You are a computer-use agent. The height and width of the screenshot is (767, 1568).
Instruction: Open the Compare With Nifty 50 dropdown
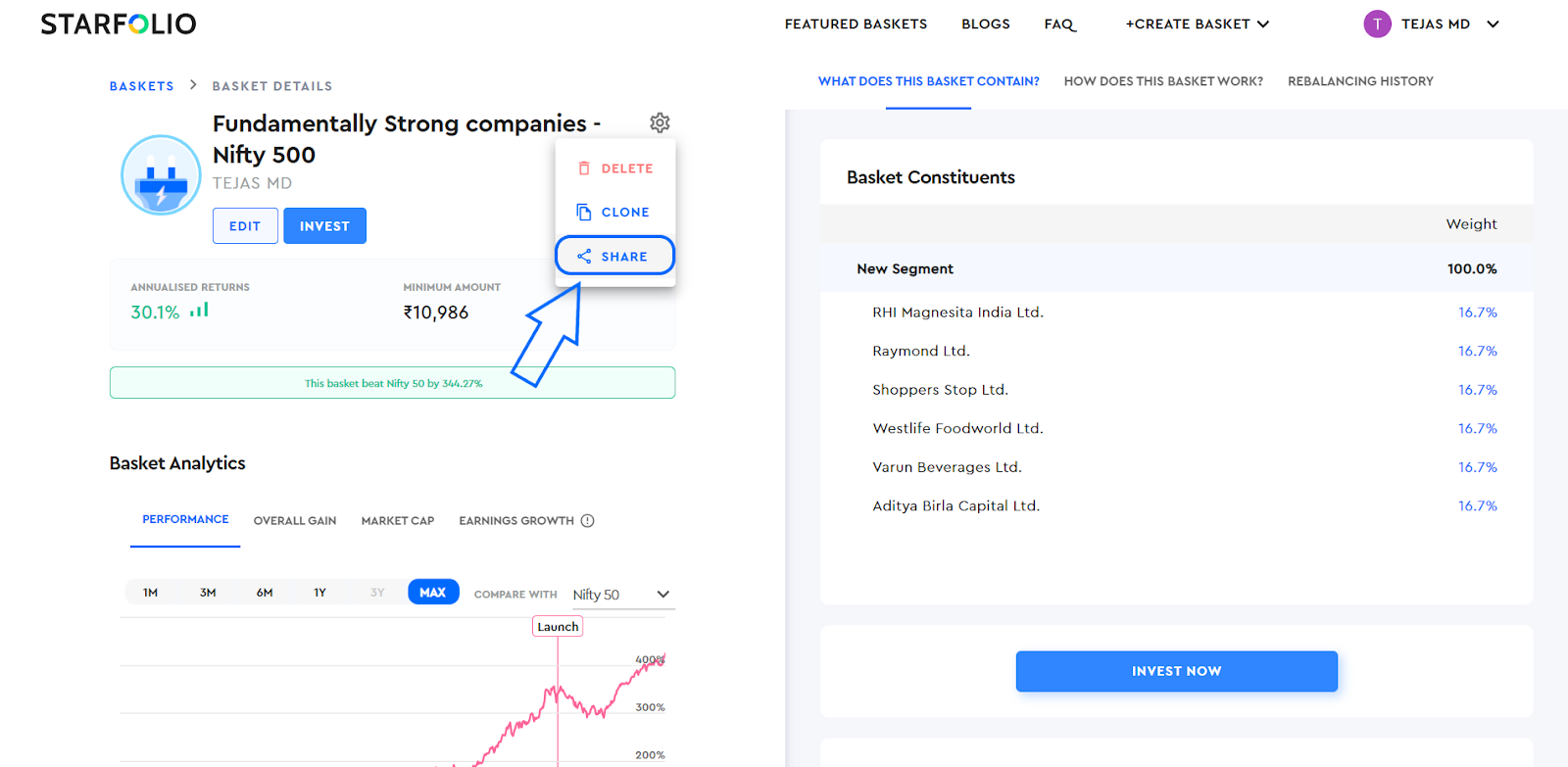(x=622, y=595)
